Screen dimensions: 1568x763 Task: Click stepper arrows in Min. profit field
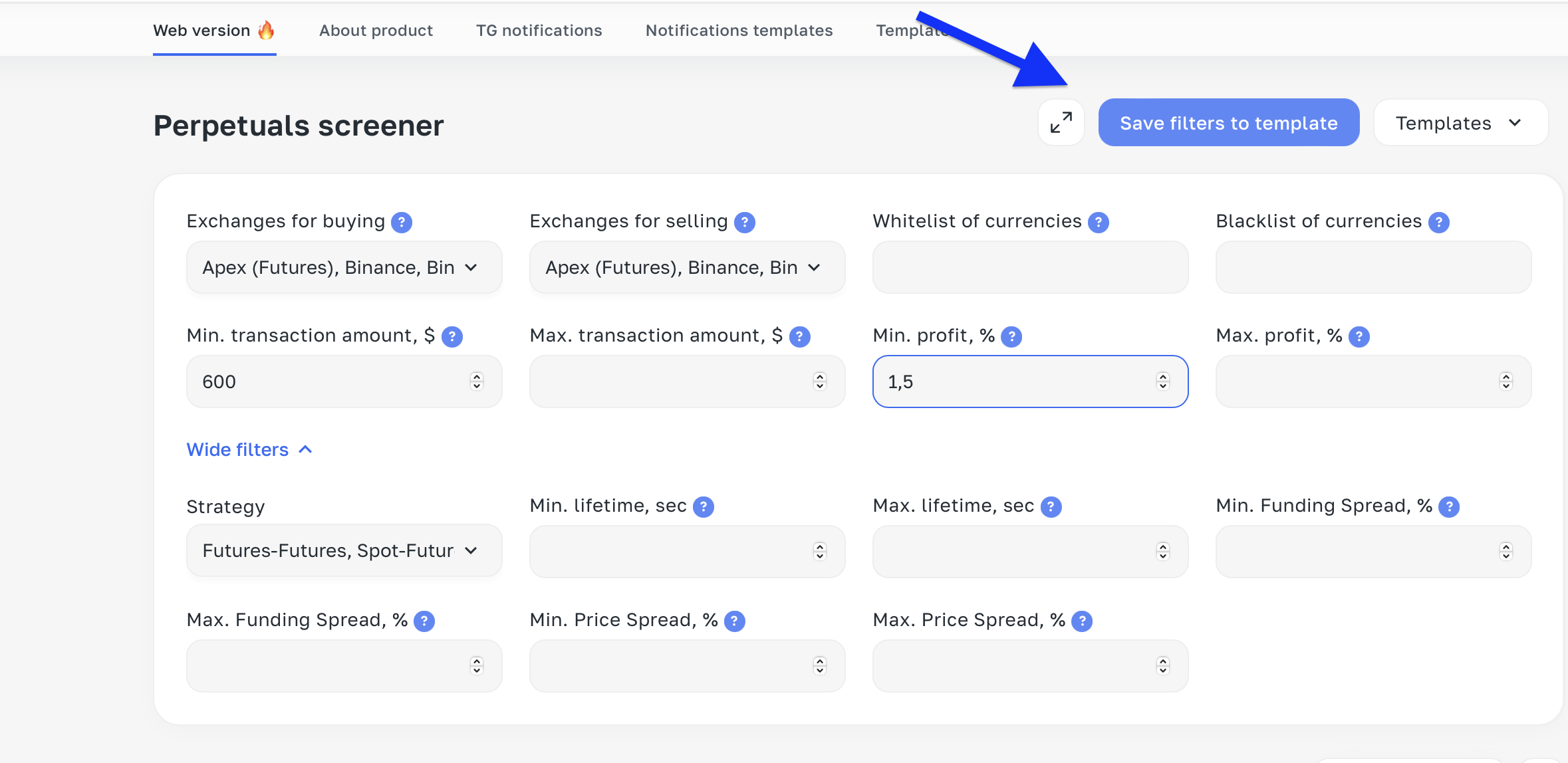[1162, 381]
